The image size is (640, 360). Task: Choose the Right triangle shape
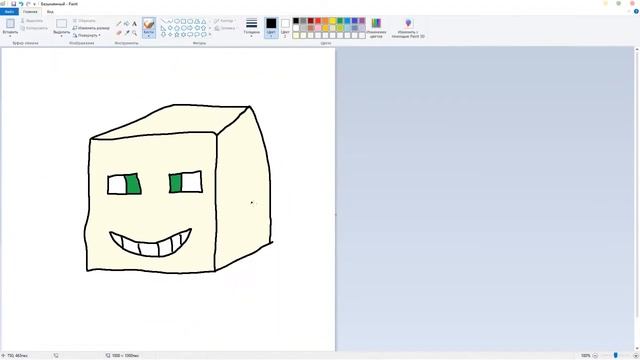[x=163, y=28]
